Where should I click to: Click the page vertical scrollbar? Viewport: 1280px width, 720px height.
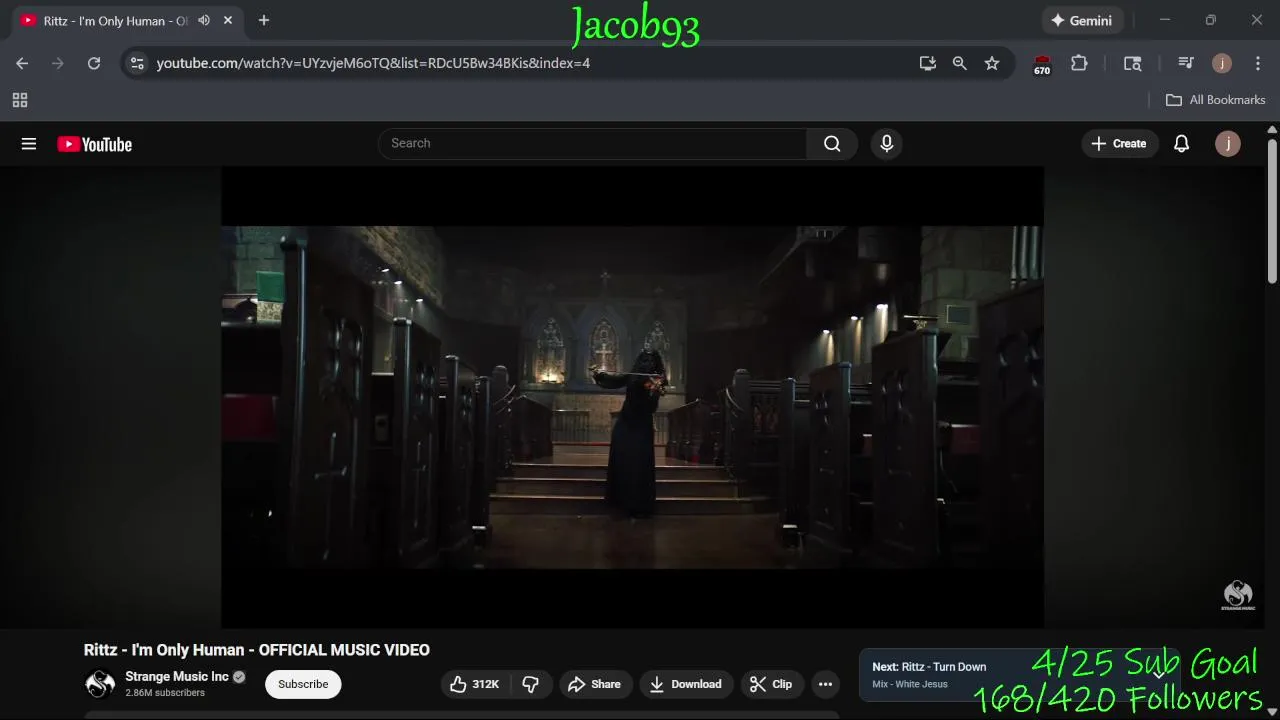tap(1272, 211)
